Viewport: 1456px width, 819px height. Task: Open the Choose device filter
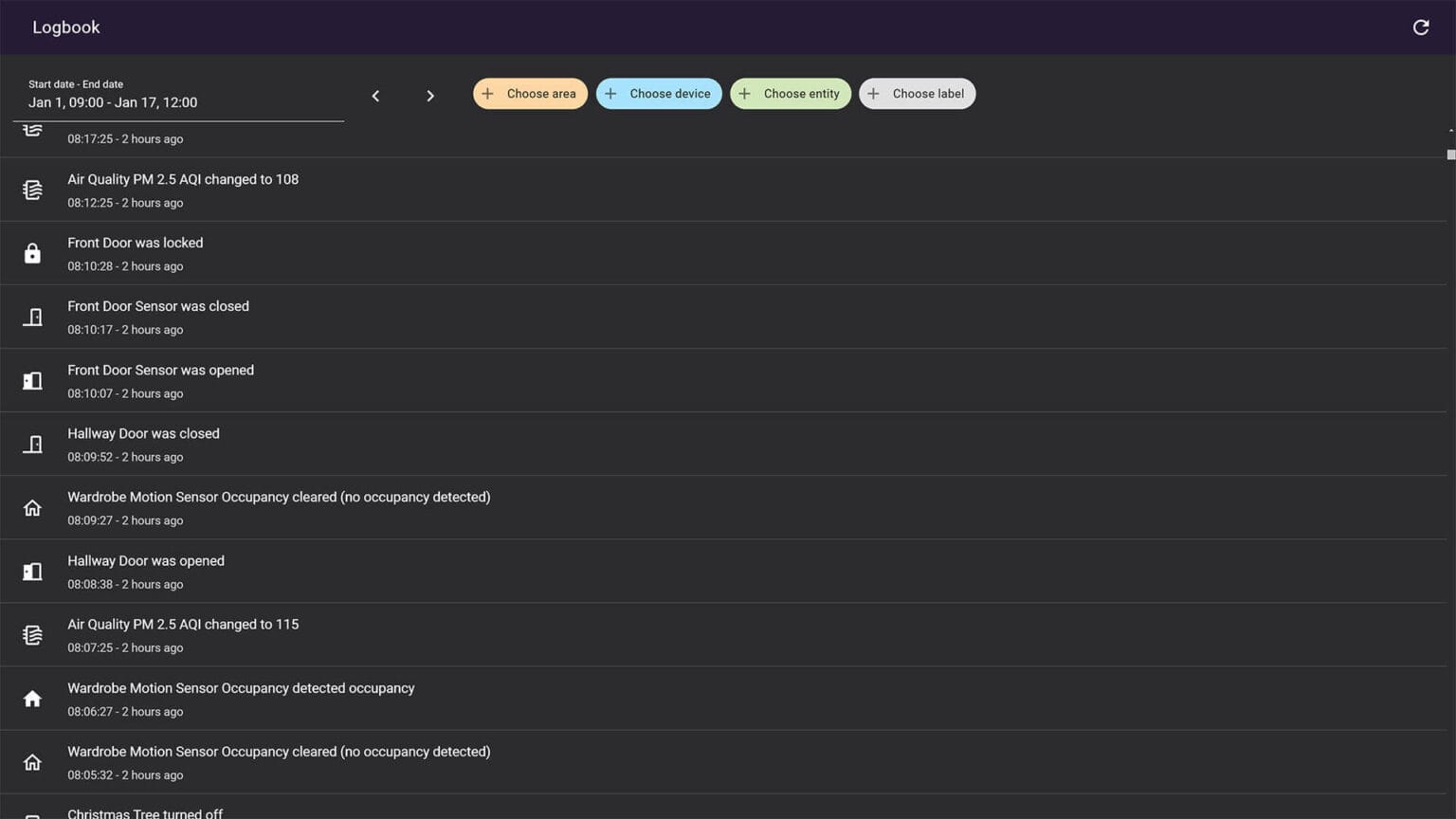(x=659, y=94)
